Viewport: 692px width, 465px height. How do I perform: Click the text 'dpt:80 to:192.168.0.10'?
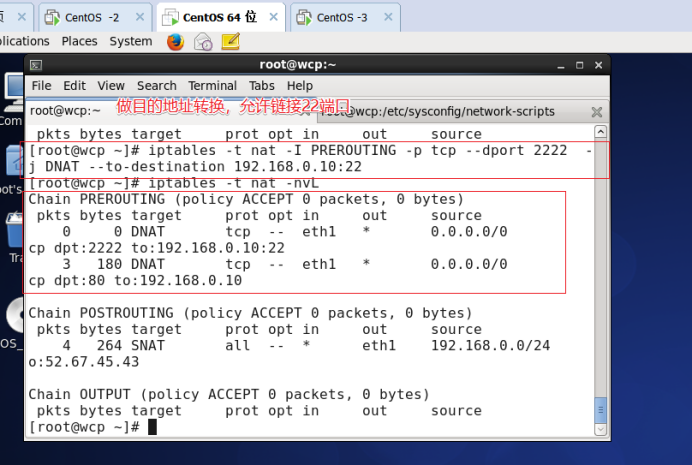[x=148, y=281]
